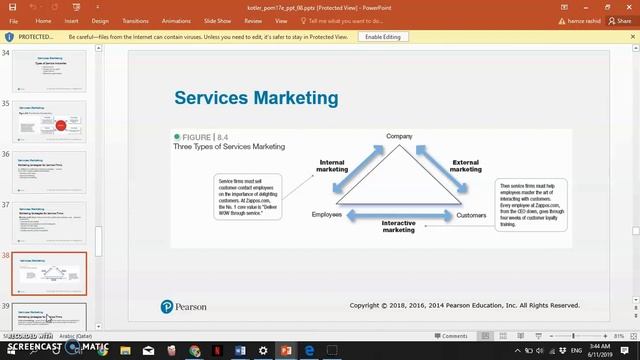
Task: Open the Mail app from the taskbar
Action: 149,350
